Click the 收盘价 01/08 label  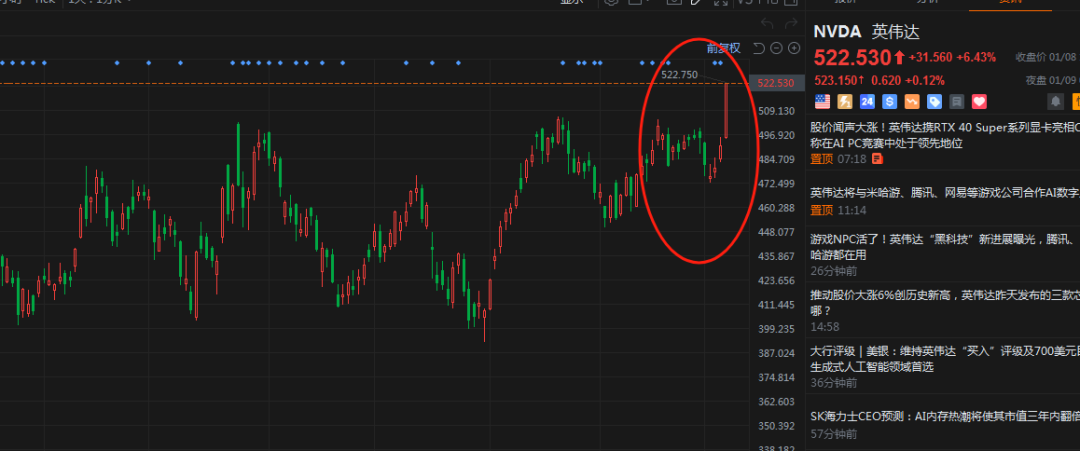pyautogui.click(x=1046, y=57)
